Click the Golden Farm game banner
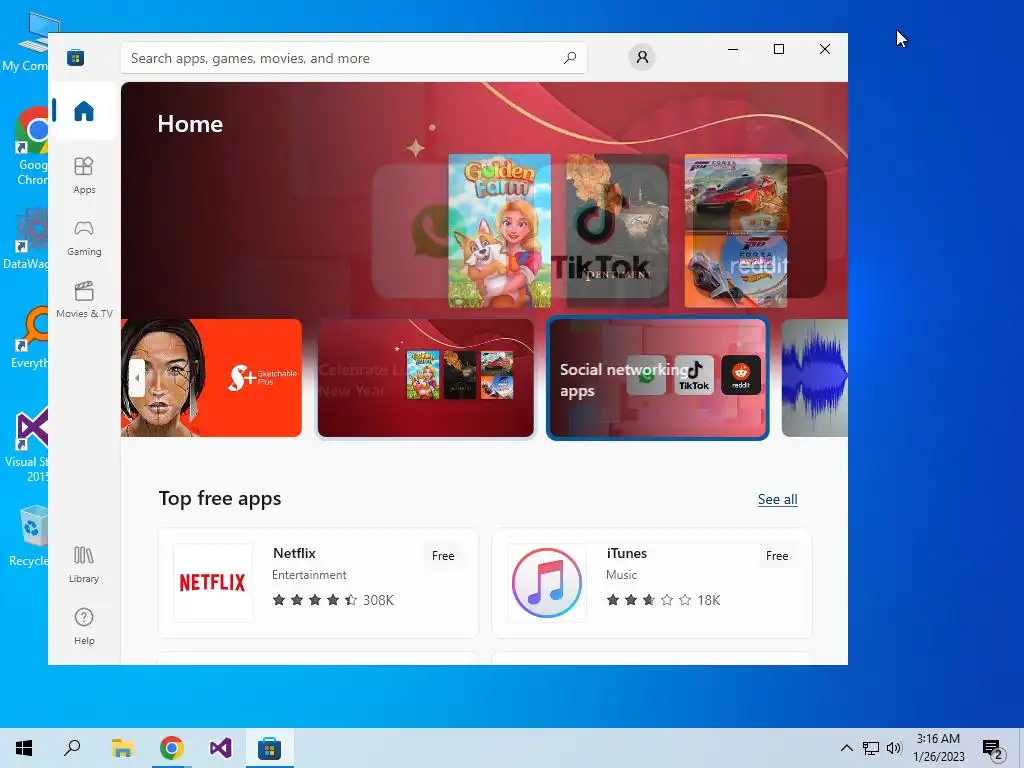Screen dimensions: 1024x768 pyautogui.click(x=500, y=231)
